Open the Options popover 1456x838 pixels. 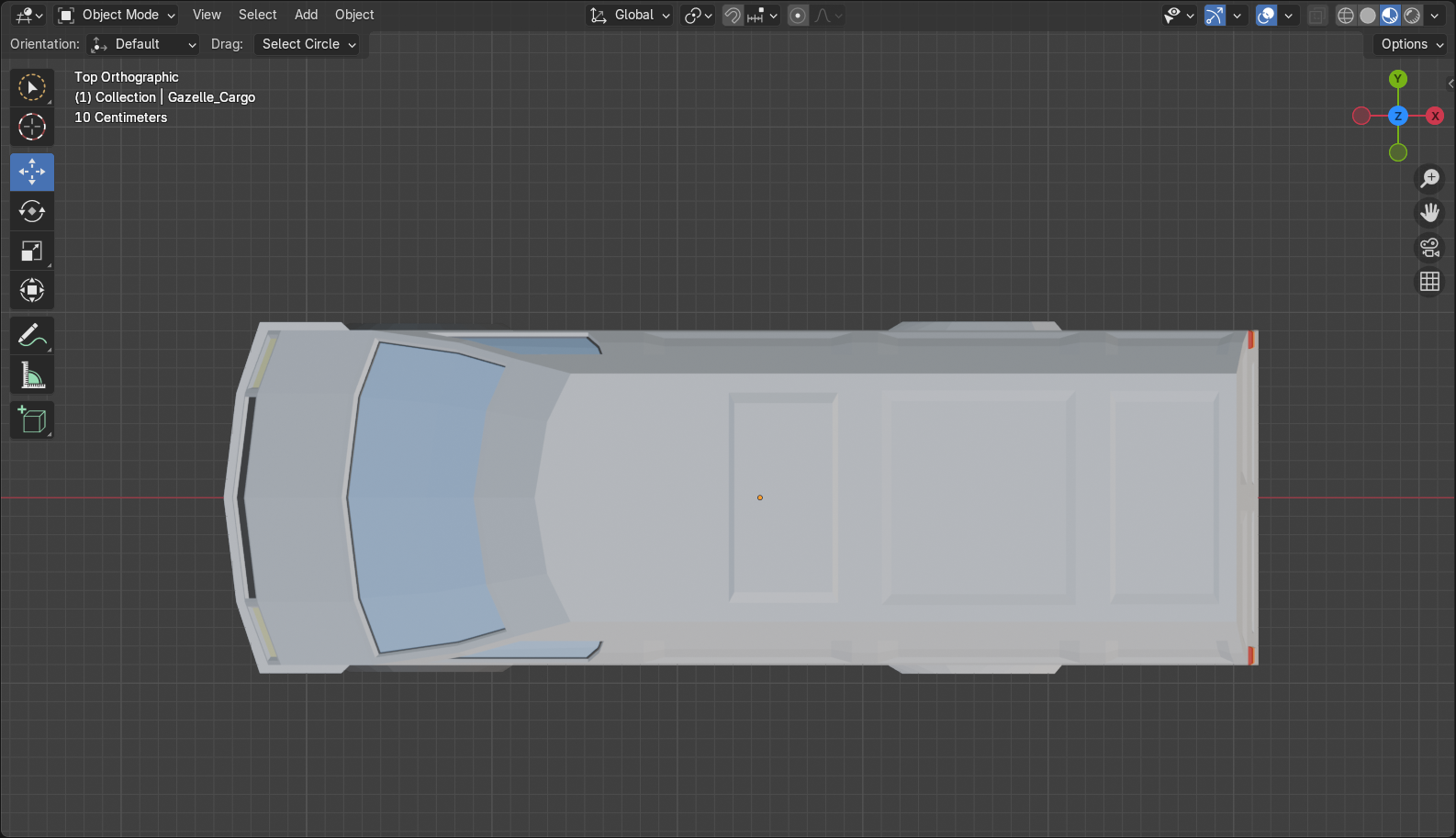click(1410, 44)
